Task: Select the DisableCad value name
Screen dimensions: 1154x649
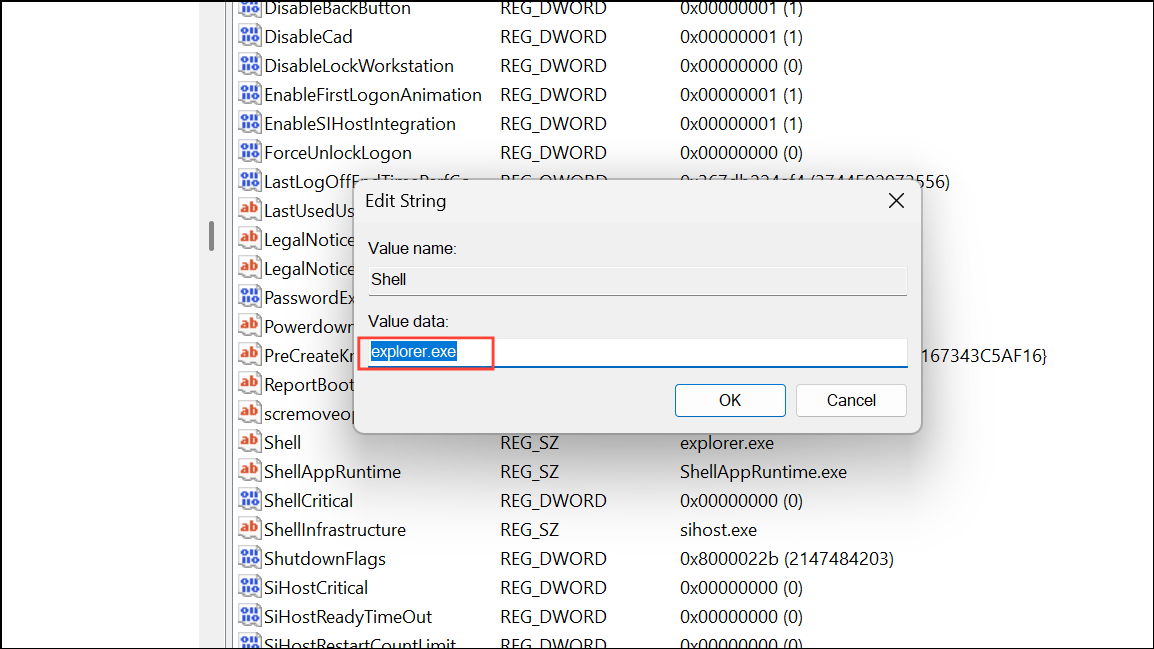Action: click(x=308, y=37)
